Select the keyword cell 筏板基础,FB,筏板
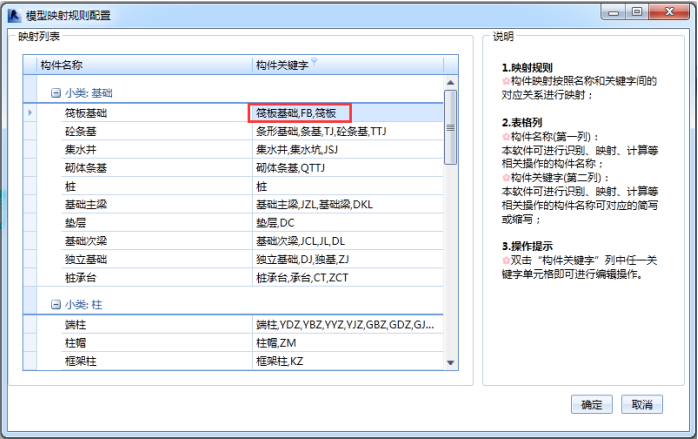The width and height of the screenshot is (698, 439). (348, 113)
